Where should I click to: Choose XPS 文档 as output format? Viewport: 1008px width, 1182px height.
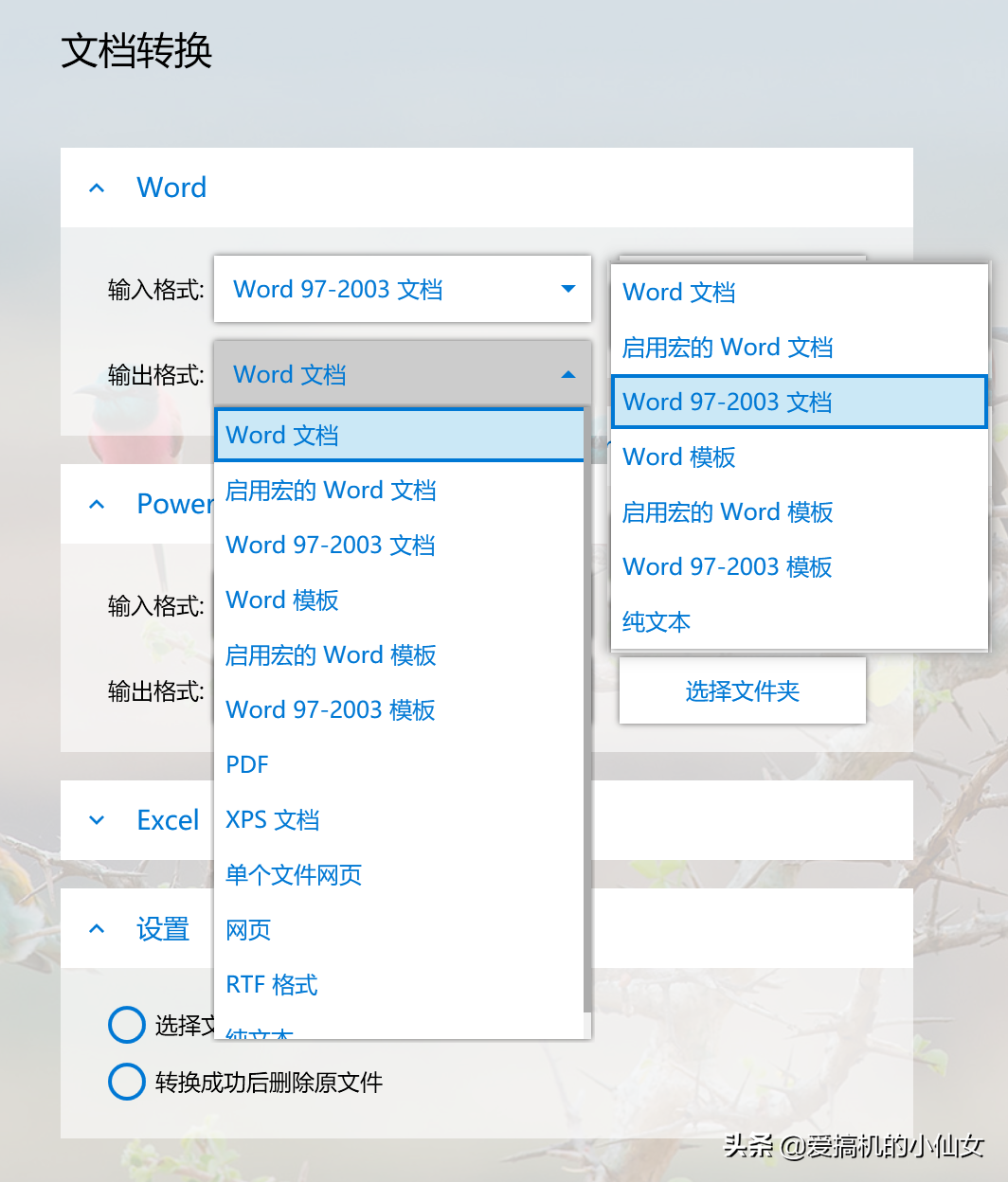(400, 819)
